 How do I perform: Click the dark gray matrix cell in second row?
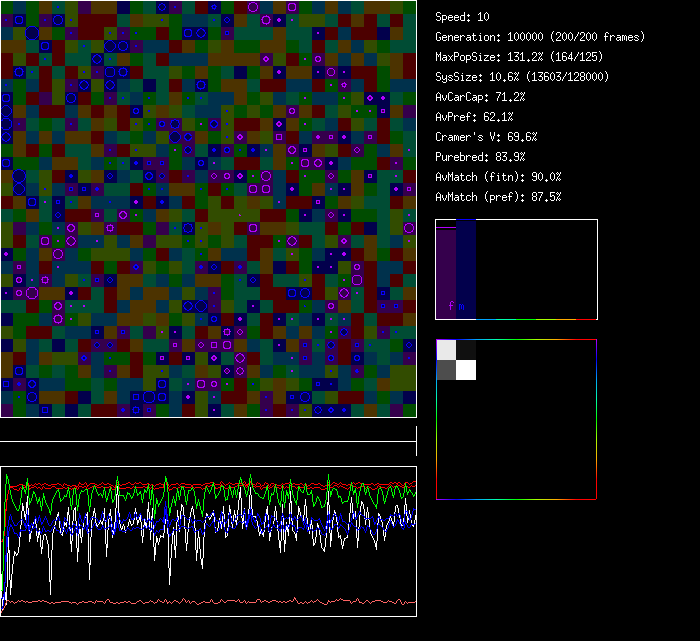[x=446, y=370]
